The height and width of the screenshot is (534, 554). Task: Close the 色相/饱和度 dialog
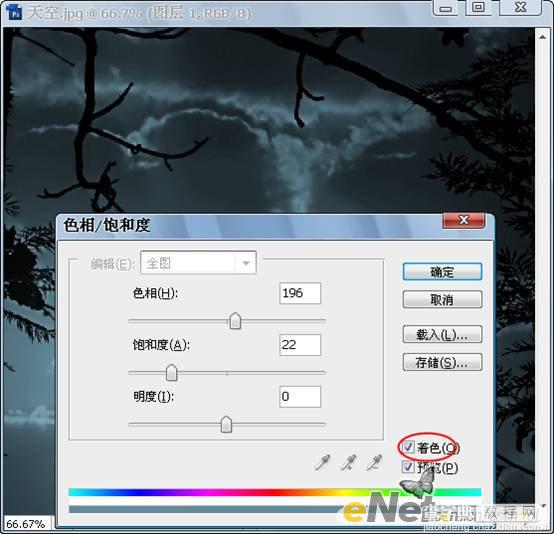click(464, 221)
